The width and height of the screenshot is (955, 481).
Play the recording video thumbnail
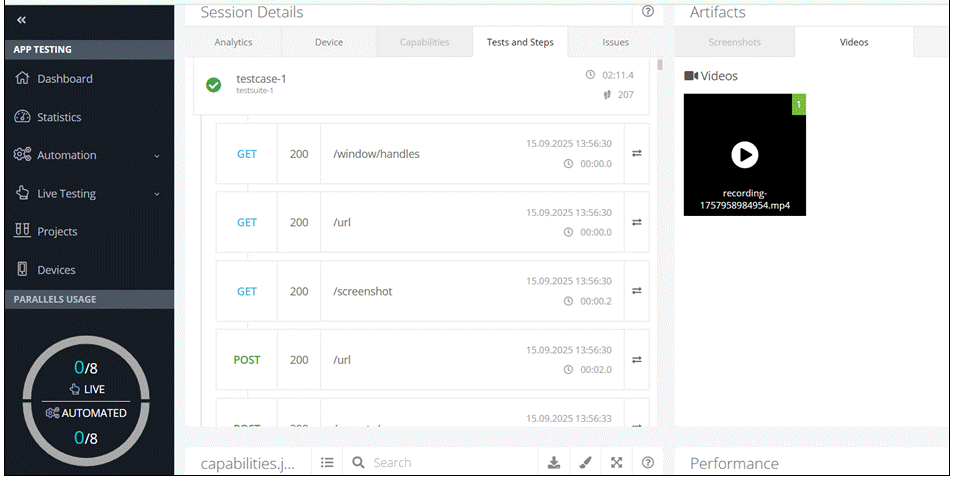pyautogui.click(x=744, y=154)
